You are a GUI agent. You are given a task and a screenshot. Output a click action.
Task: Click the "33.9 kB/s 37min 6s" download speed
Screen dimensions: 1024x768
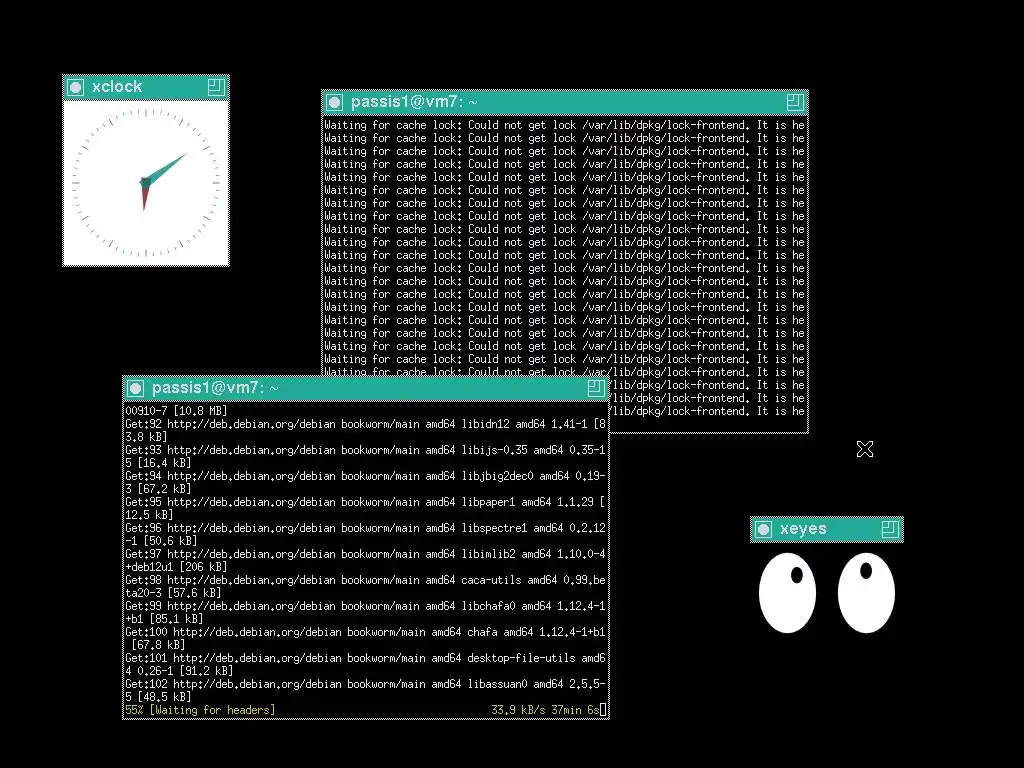tap(545, 710)
